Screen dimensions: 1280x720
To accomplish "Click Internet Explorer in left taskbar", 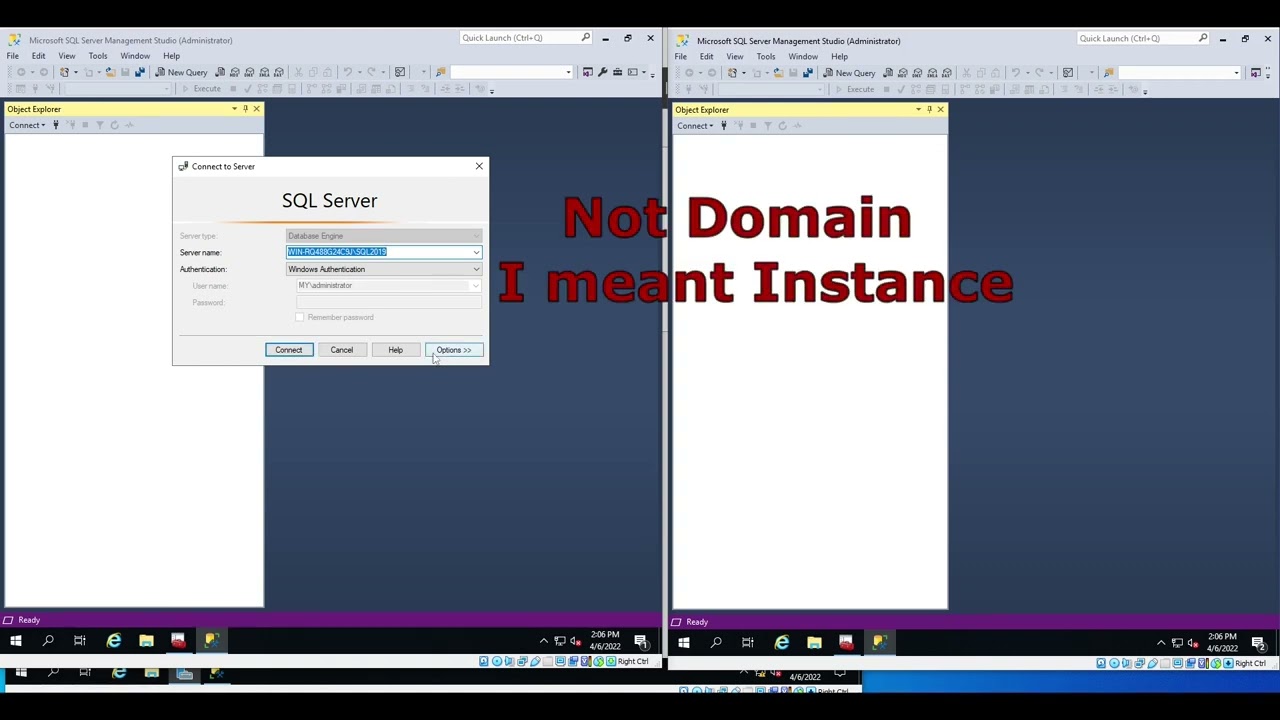I will coord(114,641).
